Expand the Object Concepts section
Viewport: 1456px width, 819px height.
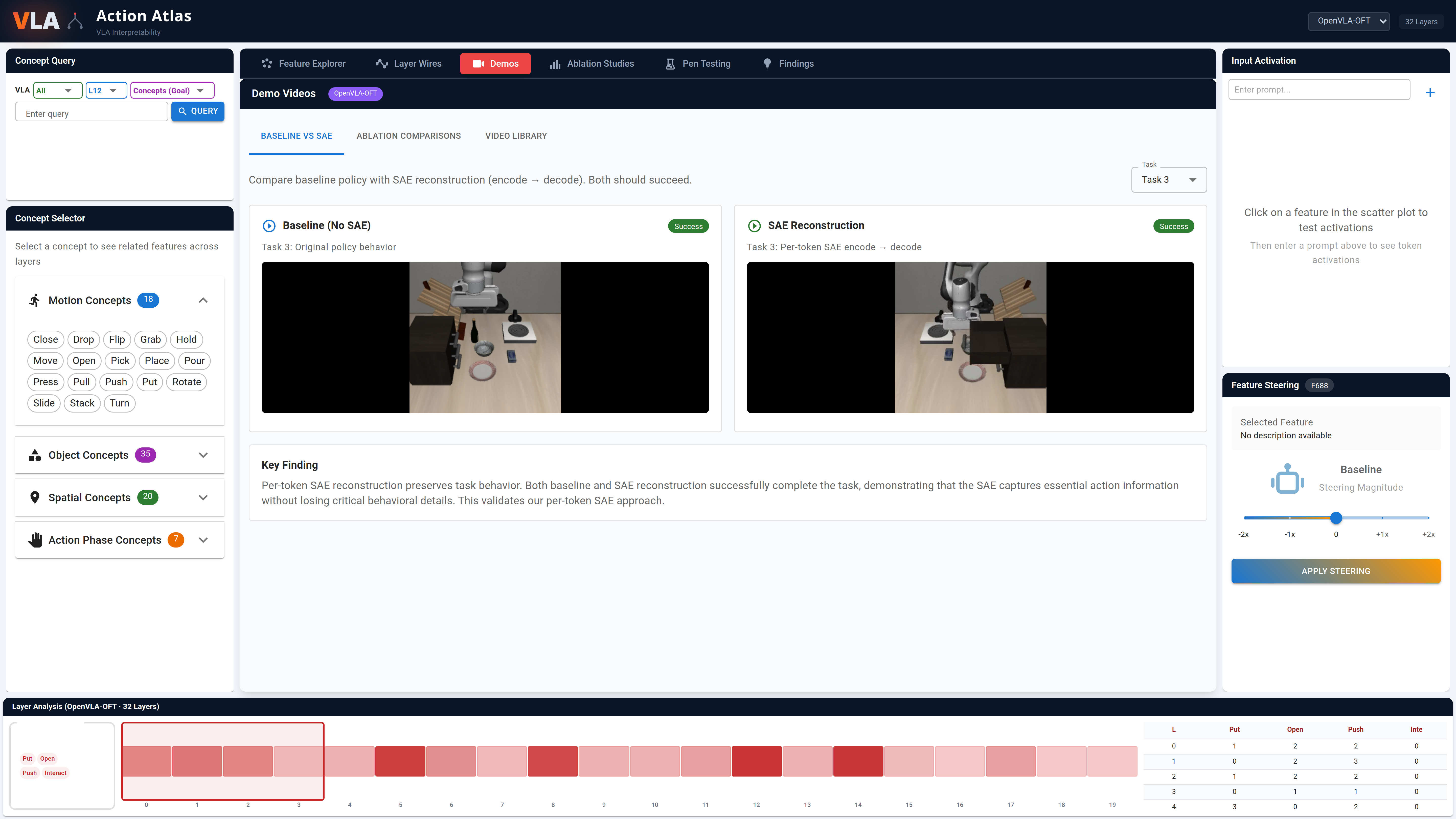pos(203,455)
